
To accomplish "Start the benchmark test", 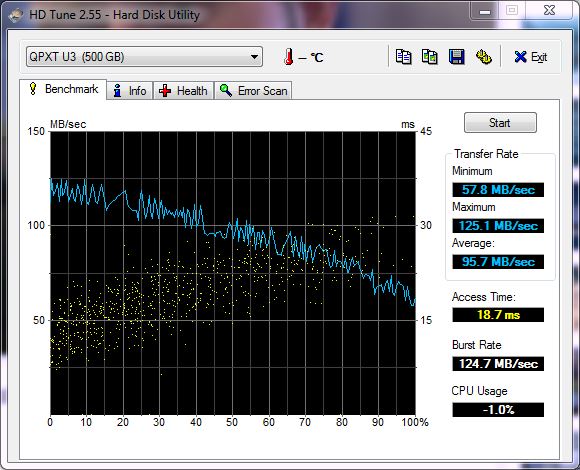I will tap(500, 122).
